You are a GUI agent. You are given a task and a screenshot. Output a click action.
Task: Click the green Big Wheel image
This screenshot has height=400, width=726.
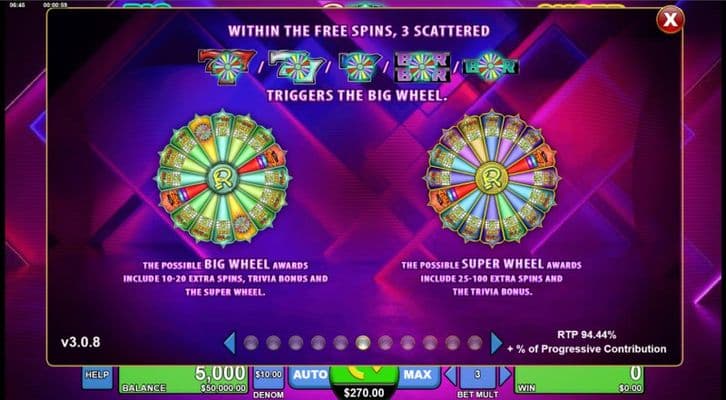pos(223,176)
